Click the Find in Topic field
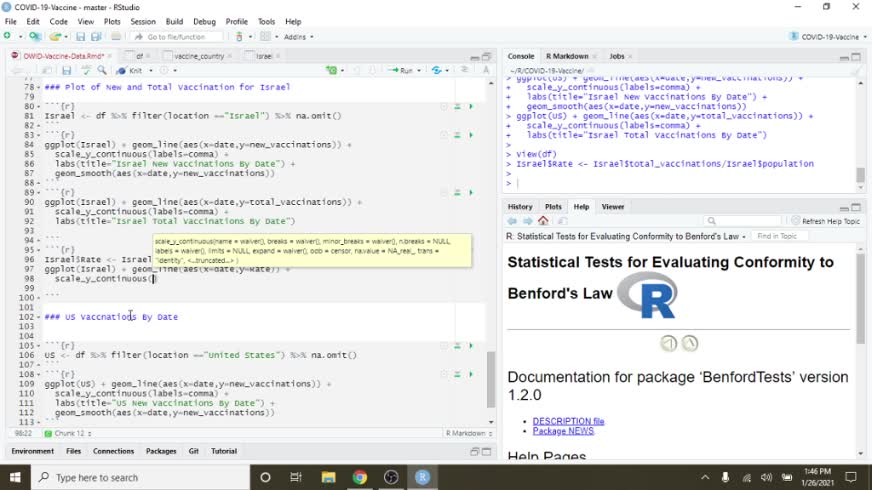 click(776, 236)
